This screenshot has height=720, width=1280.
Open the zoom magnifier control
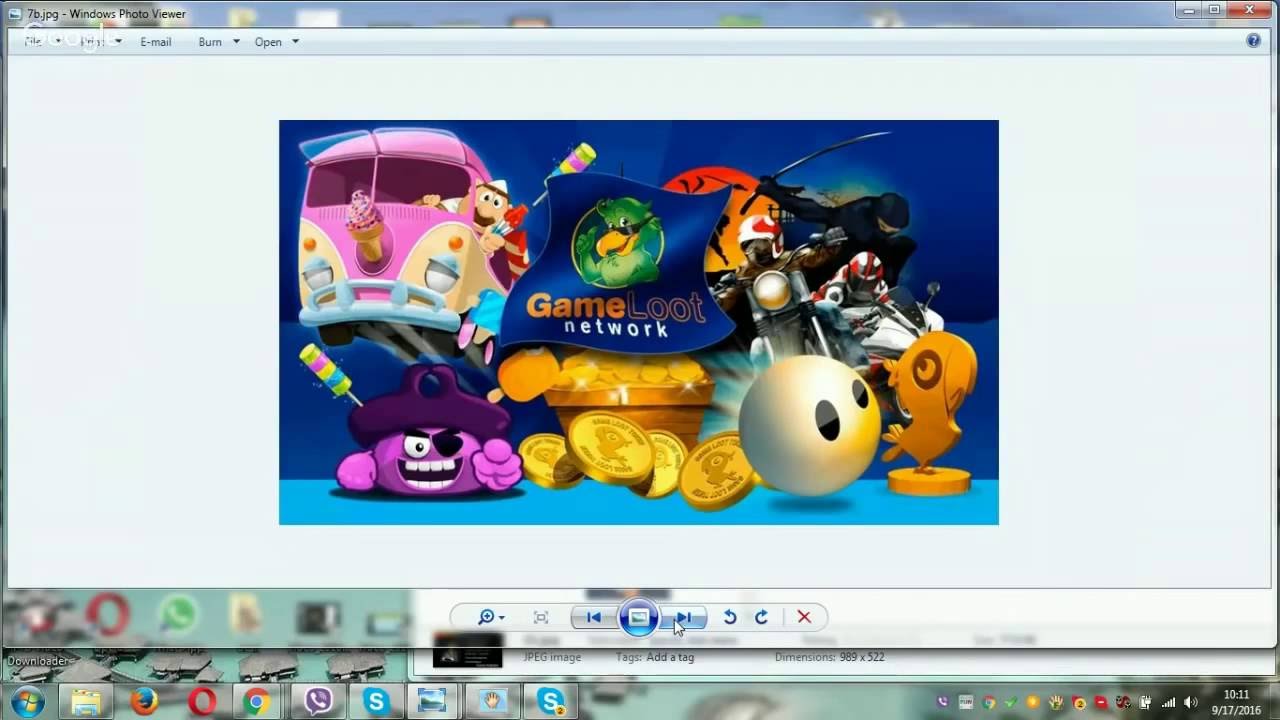(490, 617)
